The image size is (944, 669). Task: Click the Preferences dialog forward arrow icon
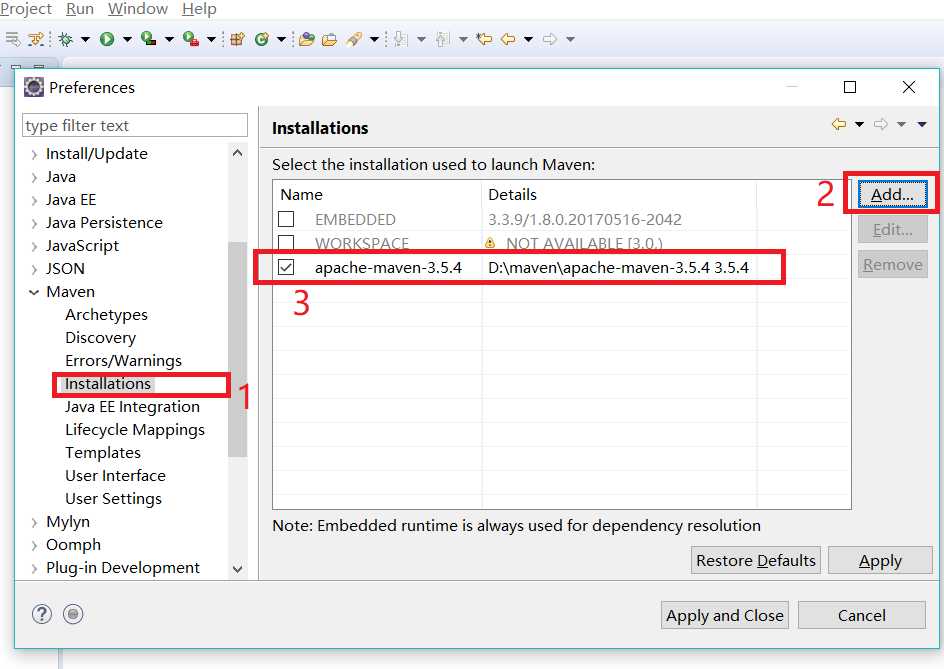[x=881, y=124]
